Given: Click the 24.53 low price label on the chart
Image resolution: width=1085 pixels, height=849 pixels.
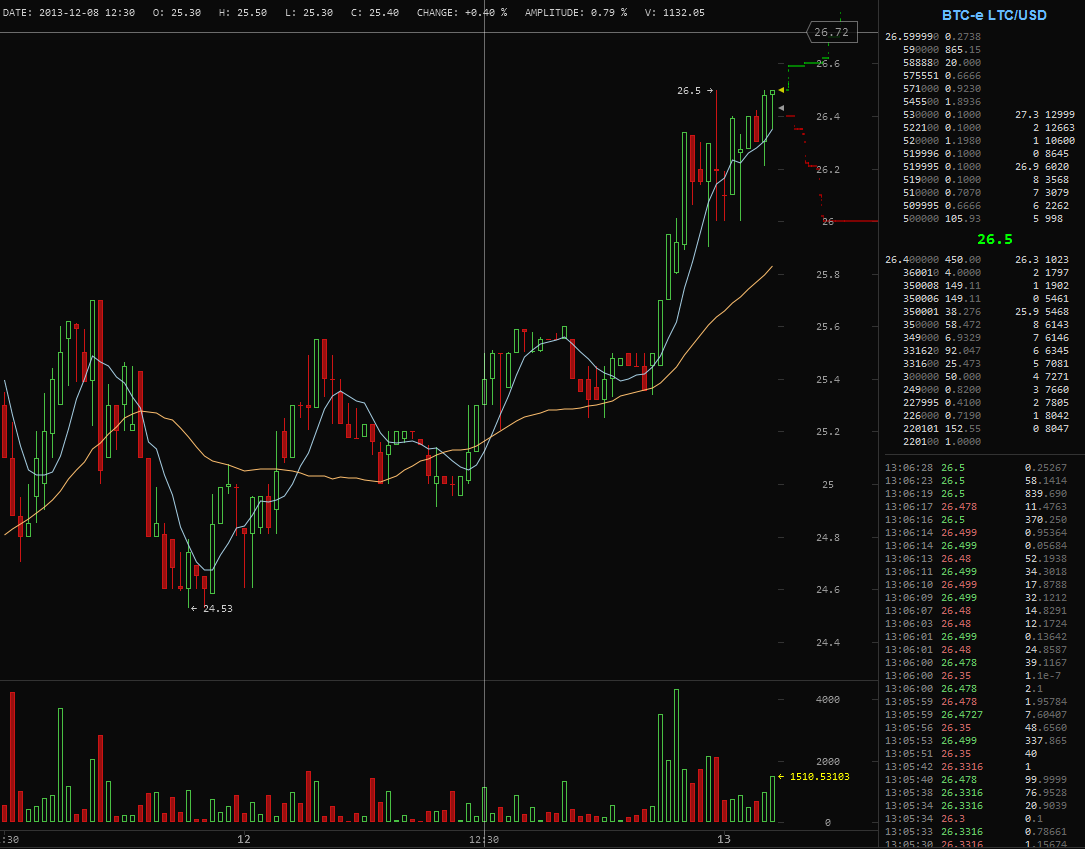Looking at the screenshot, I should [212, 608].
